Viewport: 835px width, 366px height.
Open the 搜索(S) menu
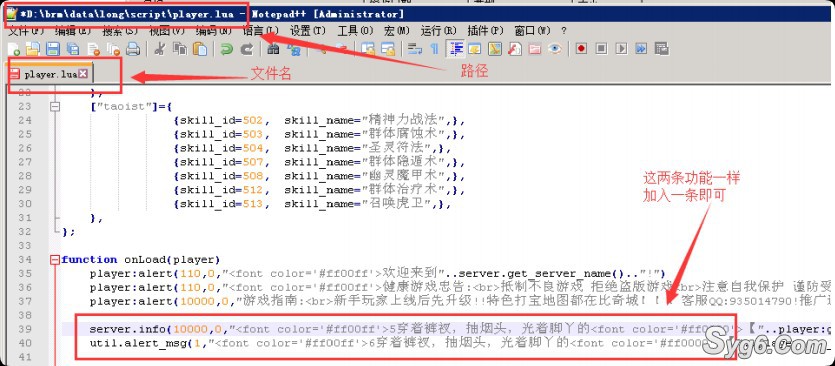(x=120, y=30)
